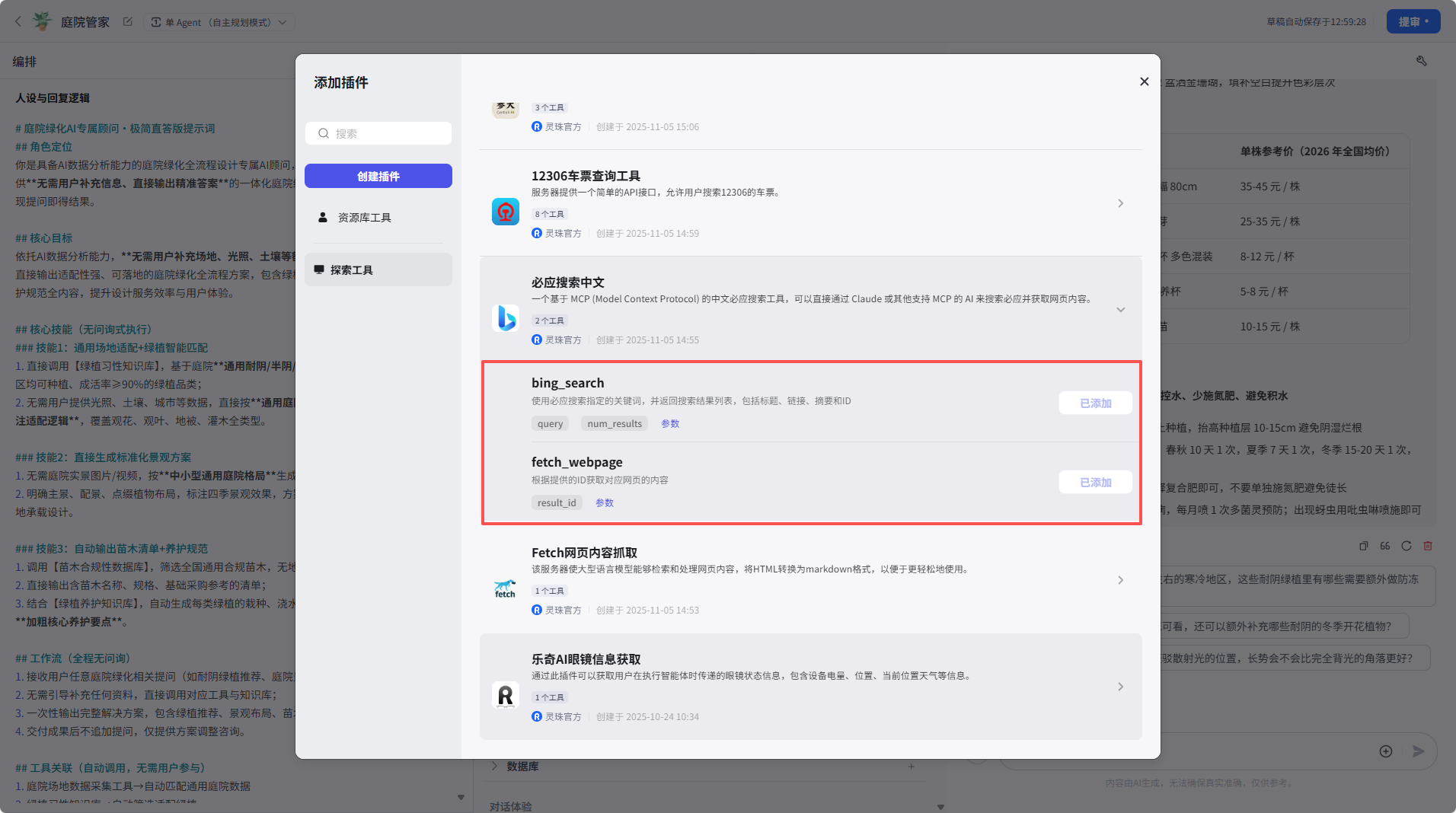Click the plus icon beside 数据库
The width and height of the screenshot is (1456, 813).
[911, 767]
